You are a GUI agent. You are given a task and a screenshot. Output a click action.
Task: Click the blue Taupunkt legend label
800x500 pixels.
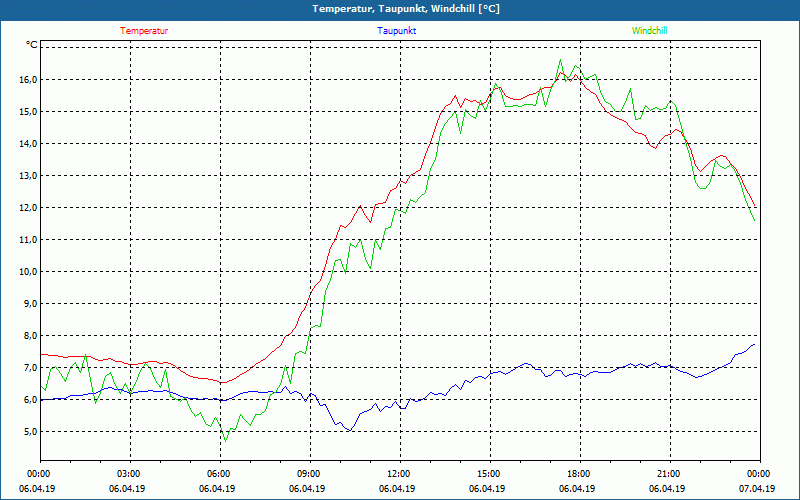coord(396,31)
